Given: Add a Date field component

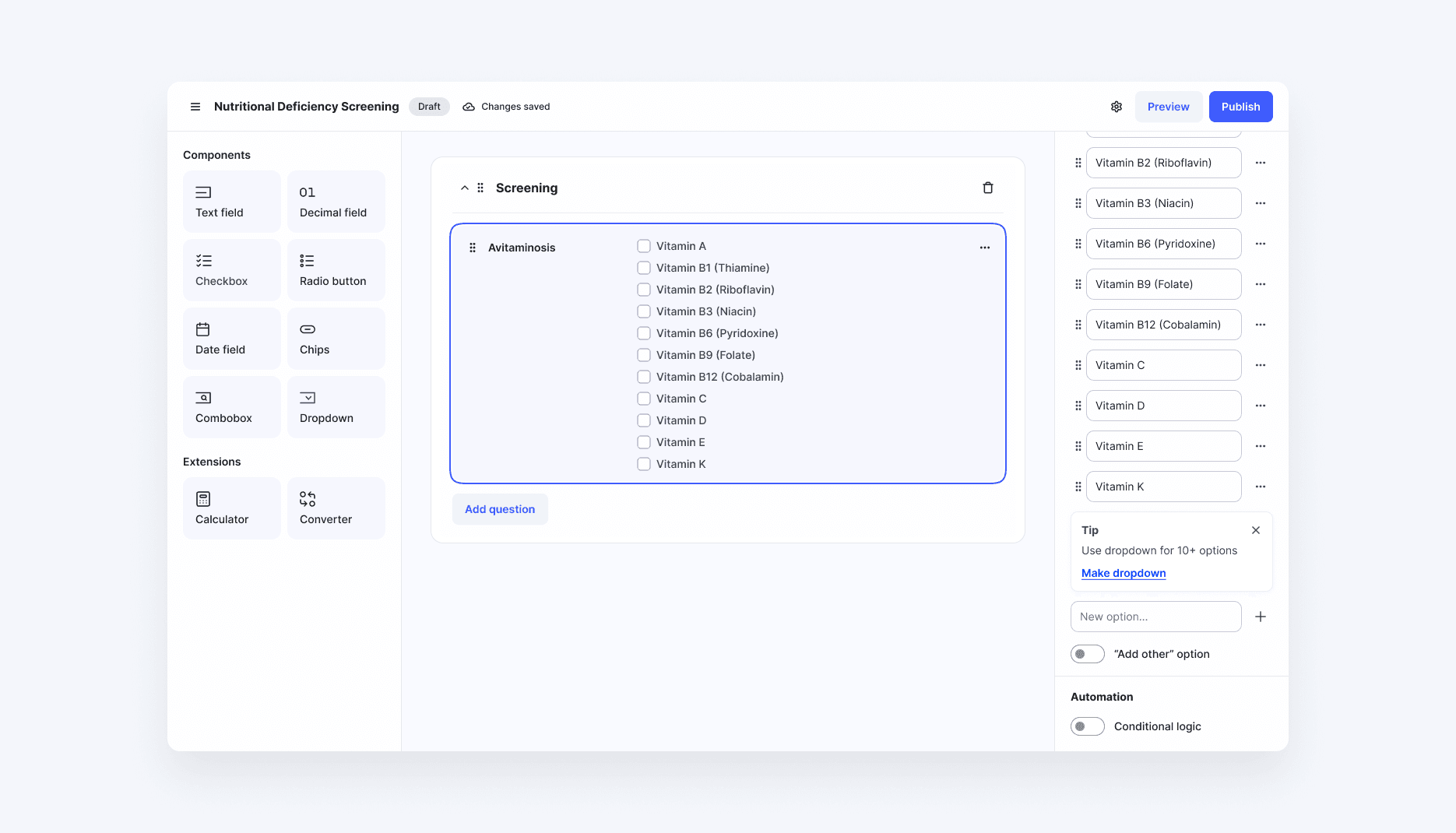Looking at the screenshot, I should click(x=232, y=339).
